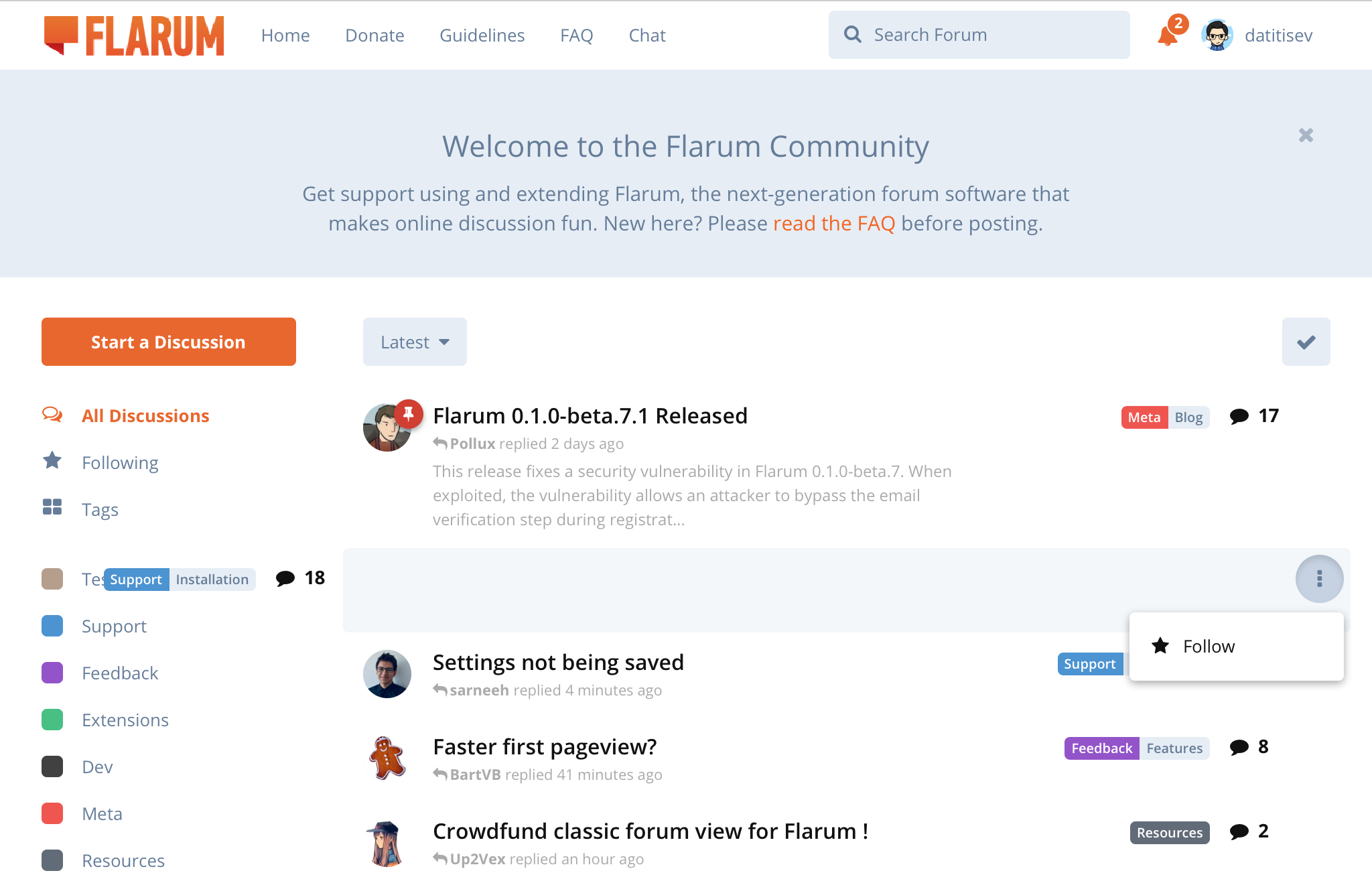Open 'Flarum 0.1.0-beta.7.1 Released' discussion
This screenshot has width=1372, height=875.
590,416
